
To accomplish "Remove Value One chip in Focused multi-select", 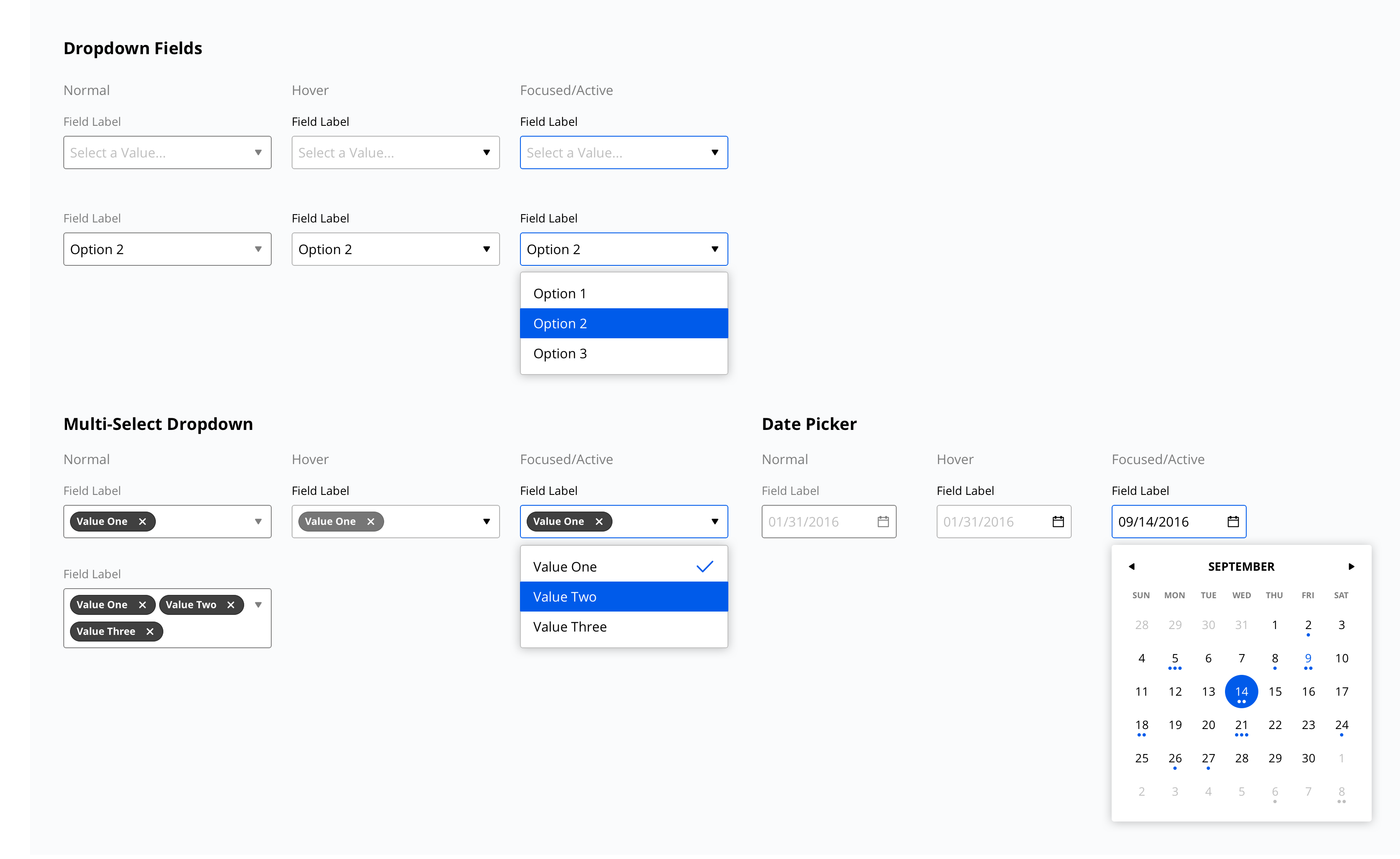I will (599, 521).
